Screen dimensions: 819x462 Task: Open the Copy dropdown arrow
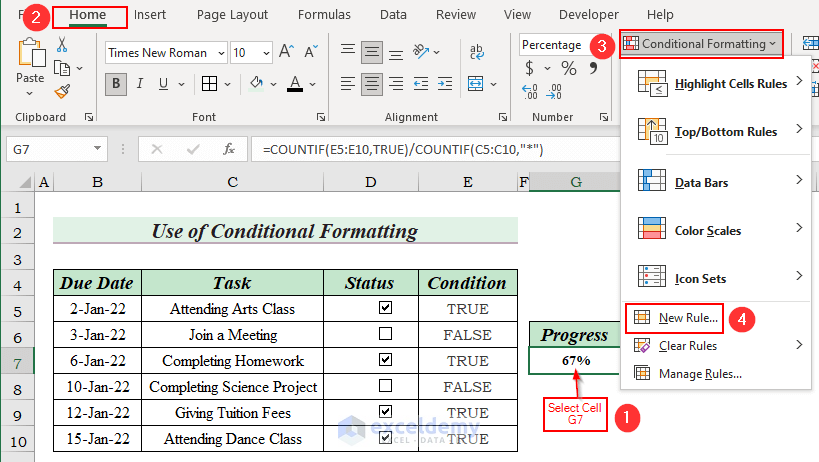click(79, 68)
